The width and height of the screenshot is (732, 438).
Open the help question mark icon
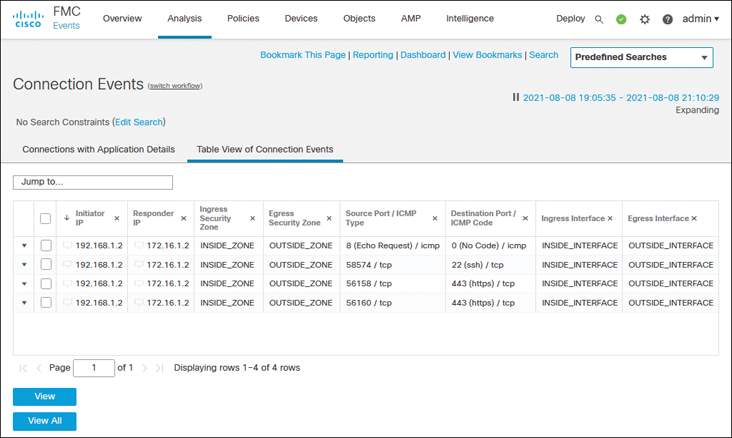[x=668, y=19]
